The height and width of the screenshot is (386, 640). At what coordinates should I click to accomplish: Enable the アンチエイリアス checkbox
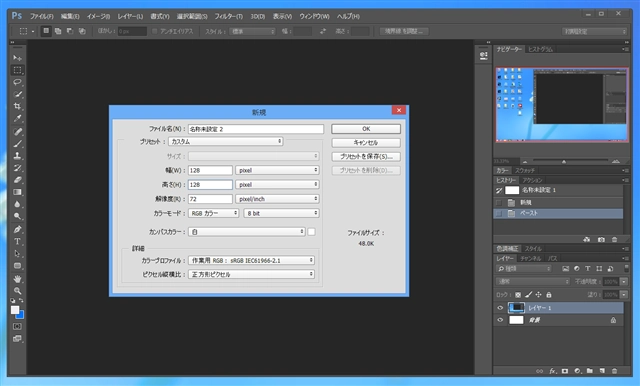(x=154, y=31)
